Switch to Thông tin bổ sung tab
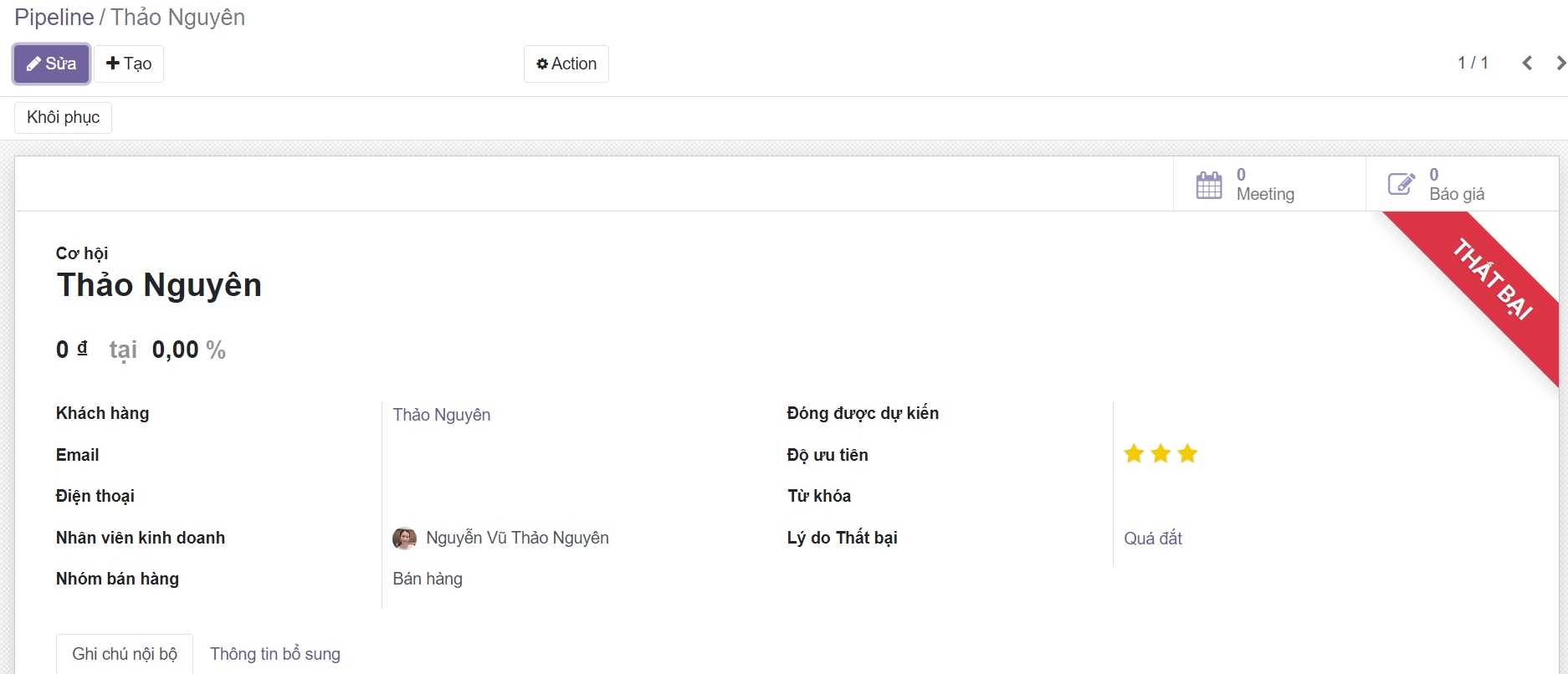Screen dimensions: 1568x674 coord(275,654)
